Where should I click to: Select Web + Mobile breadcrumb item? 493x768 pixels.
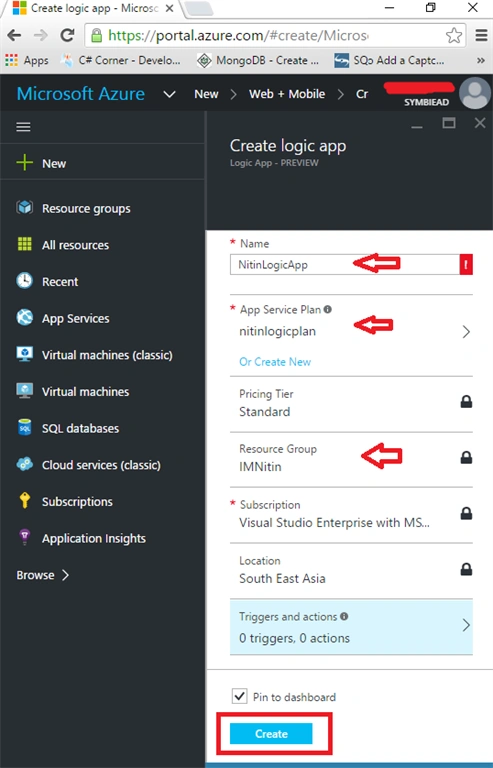(x=287, y=94)
